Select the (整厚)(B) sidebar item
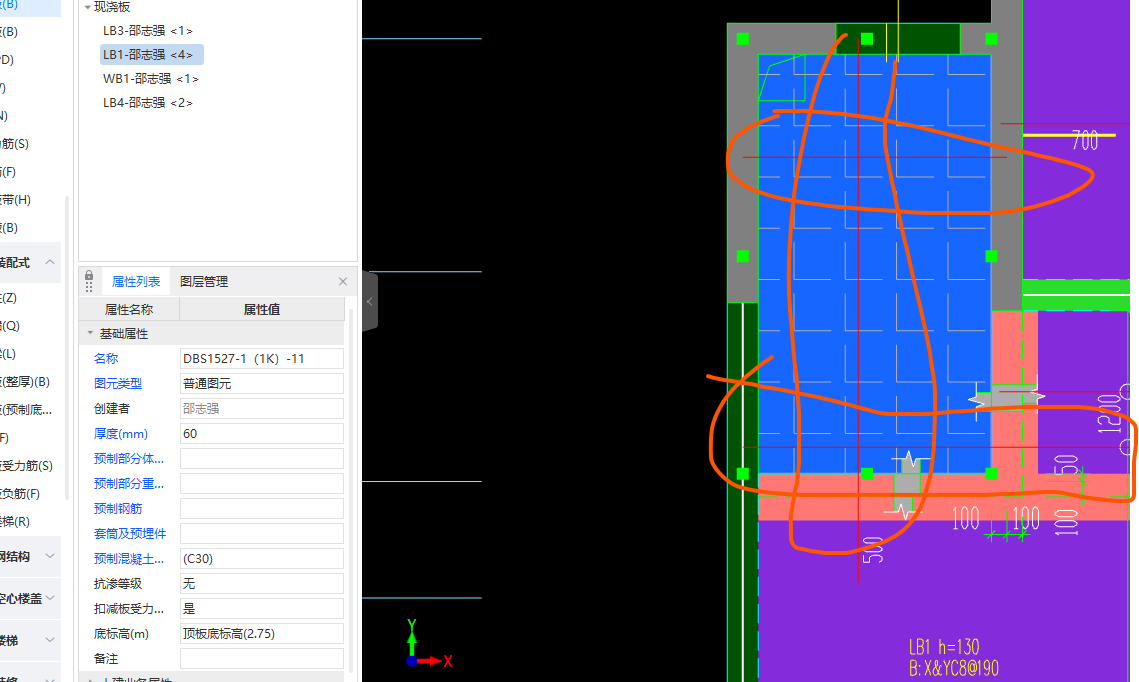Screen dimensions: 1139x682 pos(25,382)
